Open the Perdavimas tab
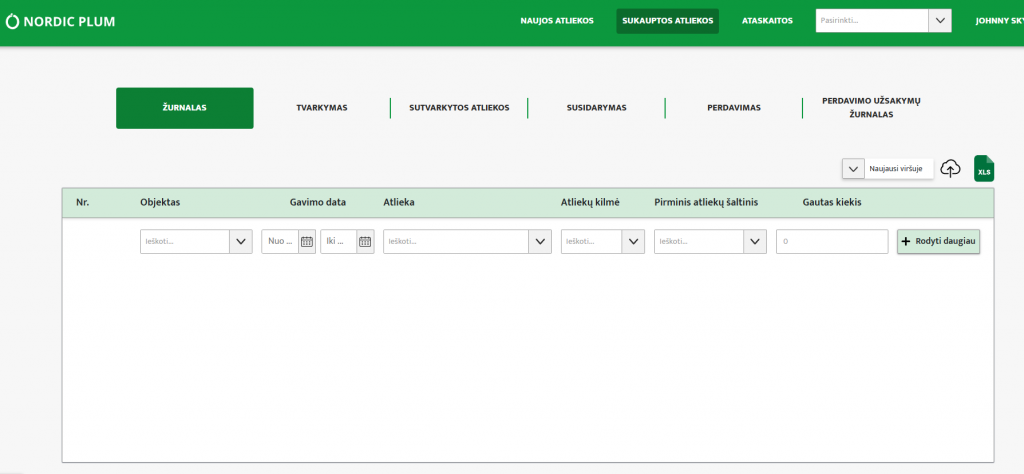The image size is (1024, 474). tap(734, 108)
